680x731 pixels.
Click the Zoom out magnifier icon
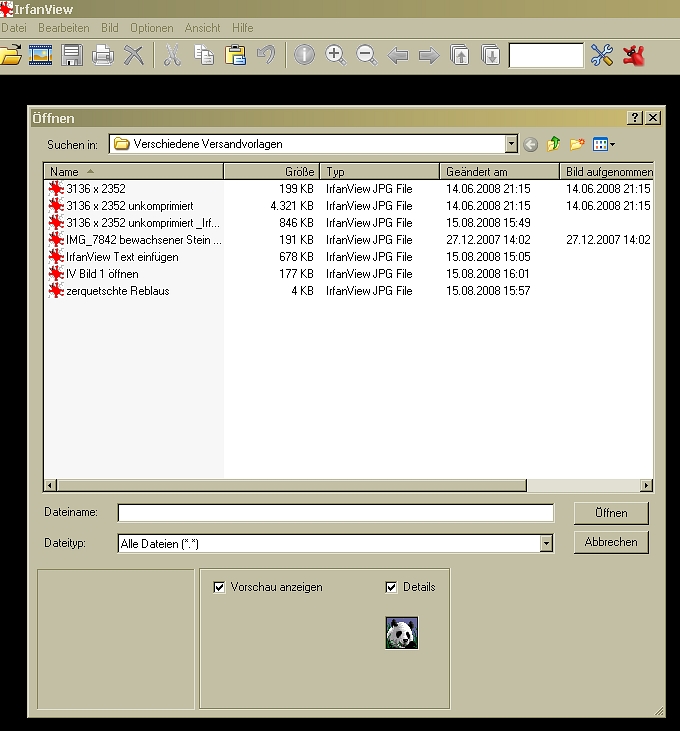click(x=367, y=55)
